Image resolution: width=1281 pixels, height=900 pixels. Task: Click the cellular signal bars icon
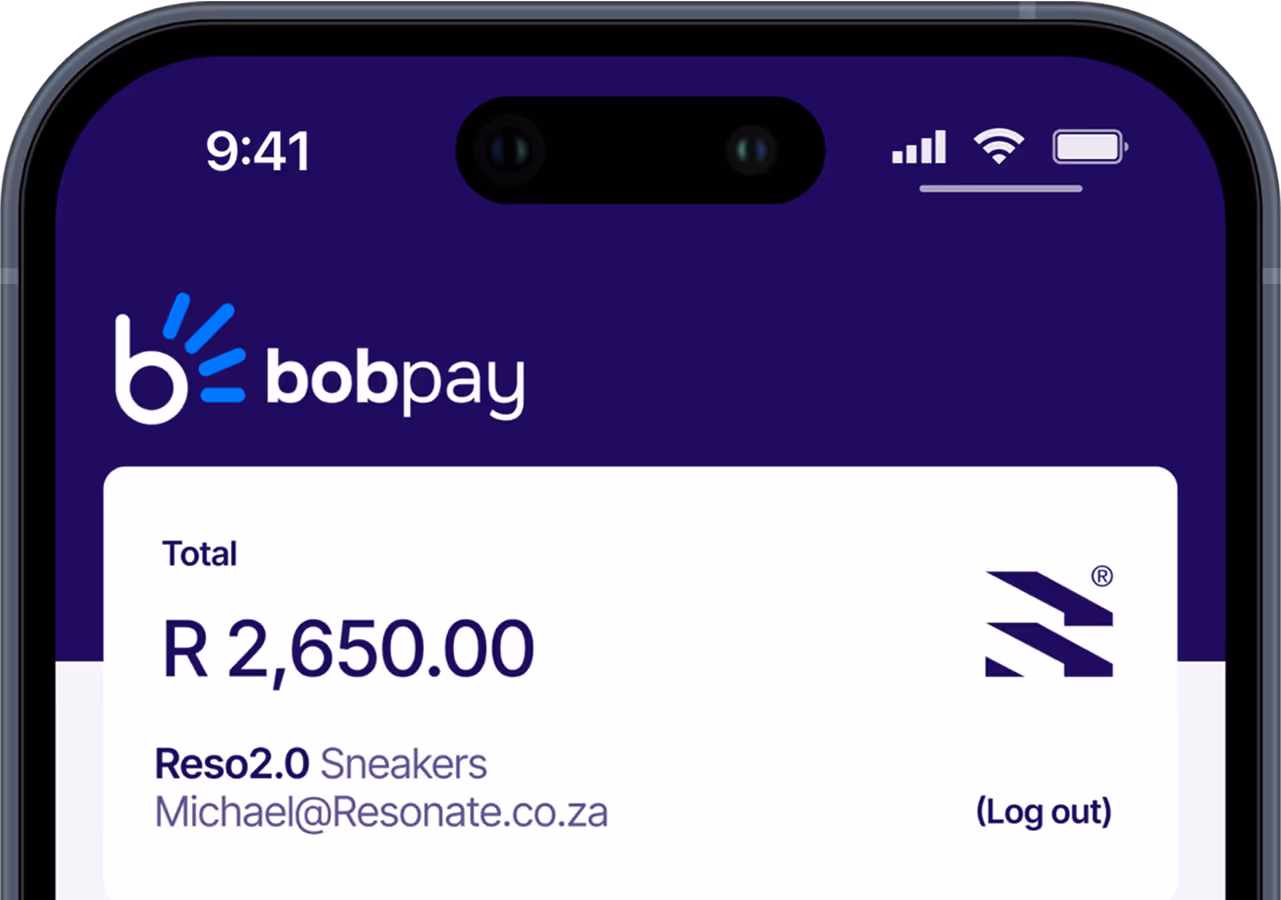click(919, 147)
